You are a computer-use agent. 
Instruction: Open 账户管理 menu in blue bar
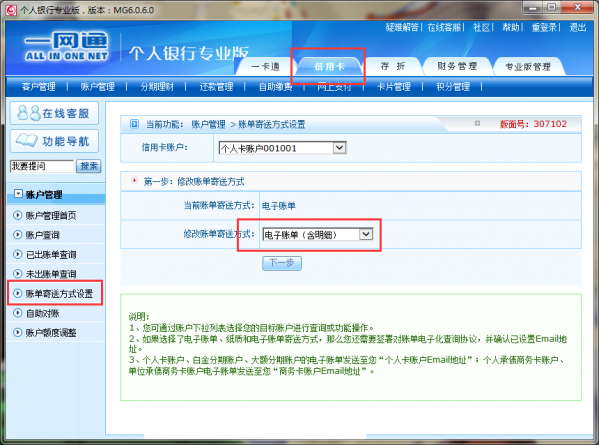(x=97, y=87)
